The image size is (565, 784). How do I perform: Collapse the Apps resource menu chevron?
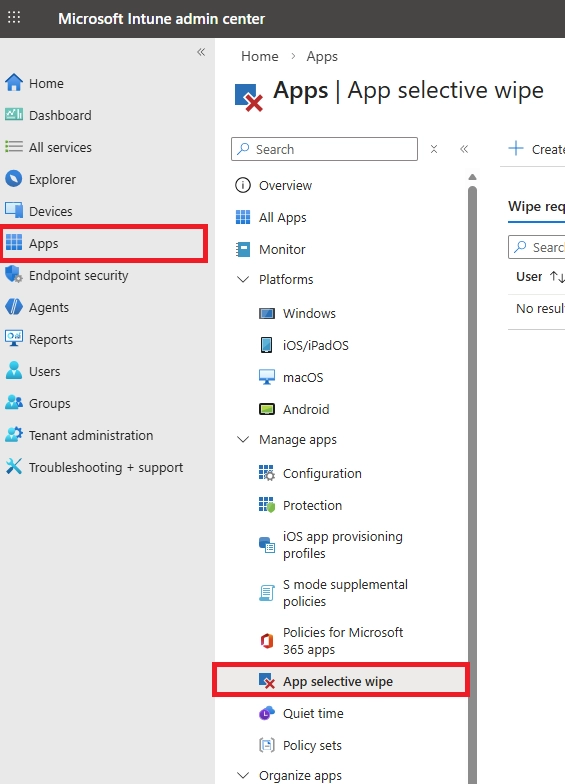tap(464, 149)
